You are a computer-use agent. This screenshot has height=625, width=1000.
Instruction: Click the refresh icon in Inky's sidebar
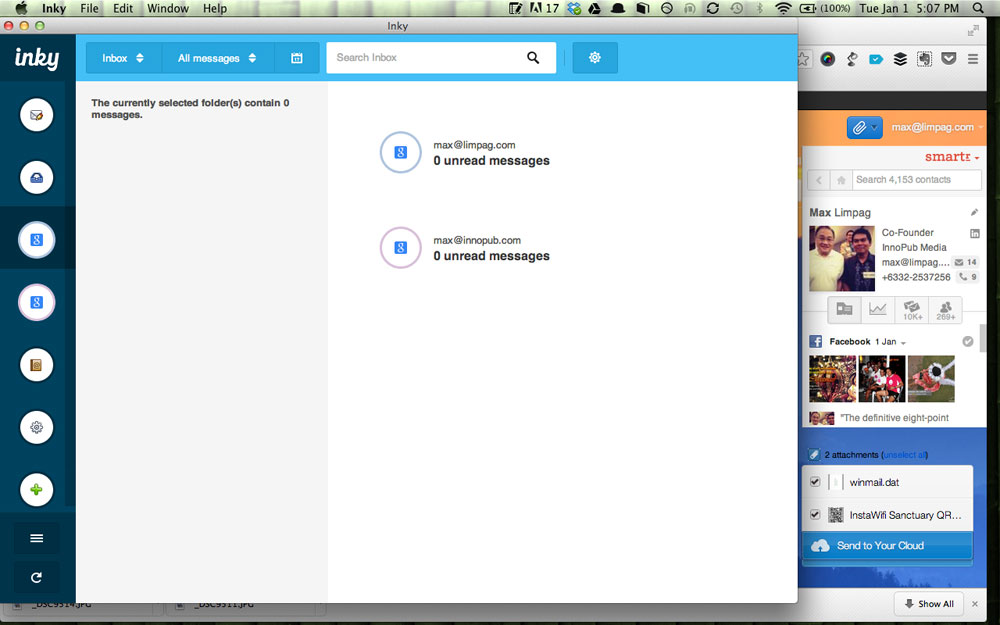click(x=36, y=577)
